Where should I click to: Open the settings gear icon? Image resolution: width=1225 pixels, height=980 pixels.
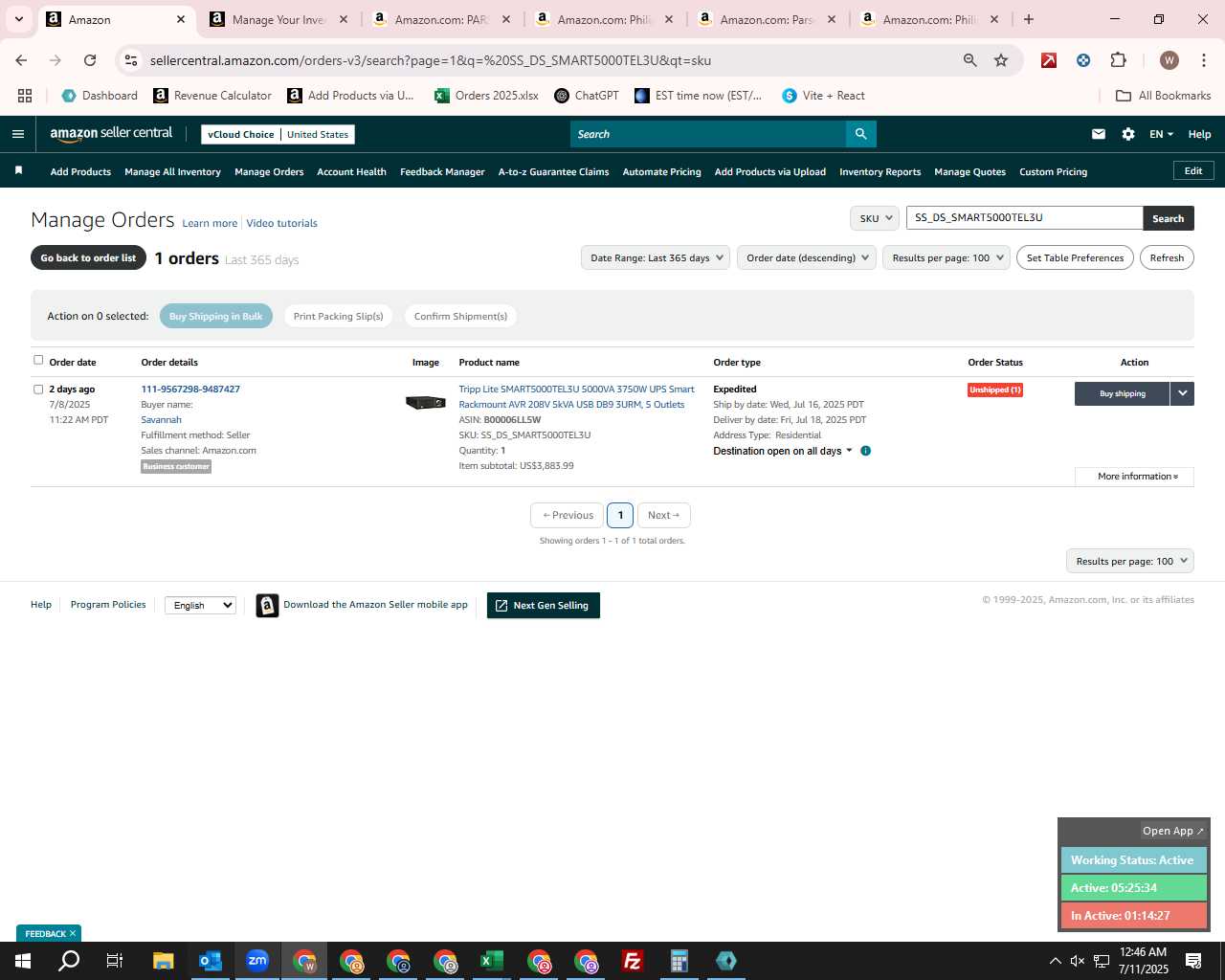(1128, 134)
